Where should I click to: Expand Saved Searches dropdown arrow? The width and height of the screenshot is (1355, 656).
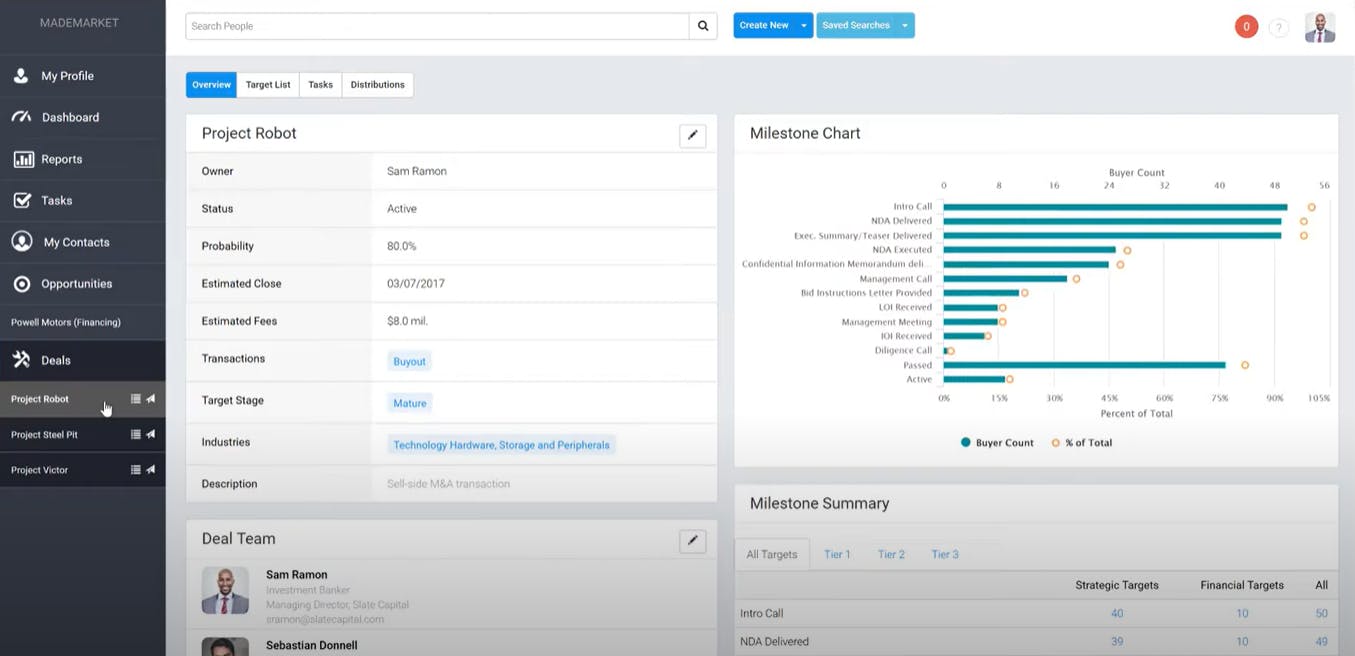[x=905, y=26]
